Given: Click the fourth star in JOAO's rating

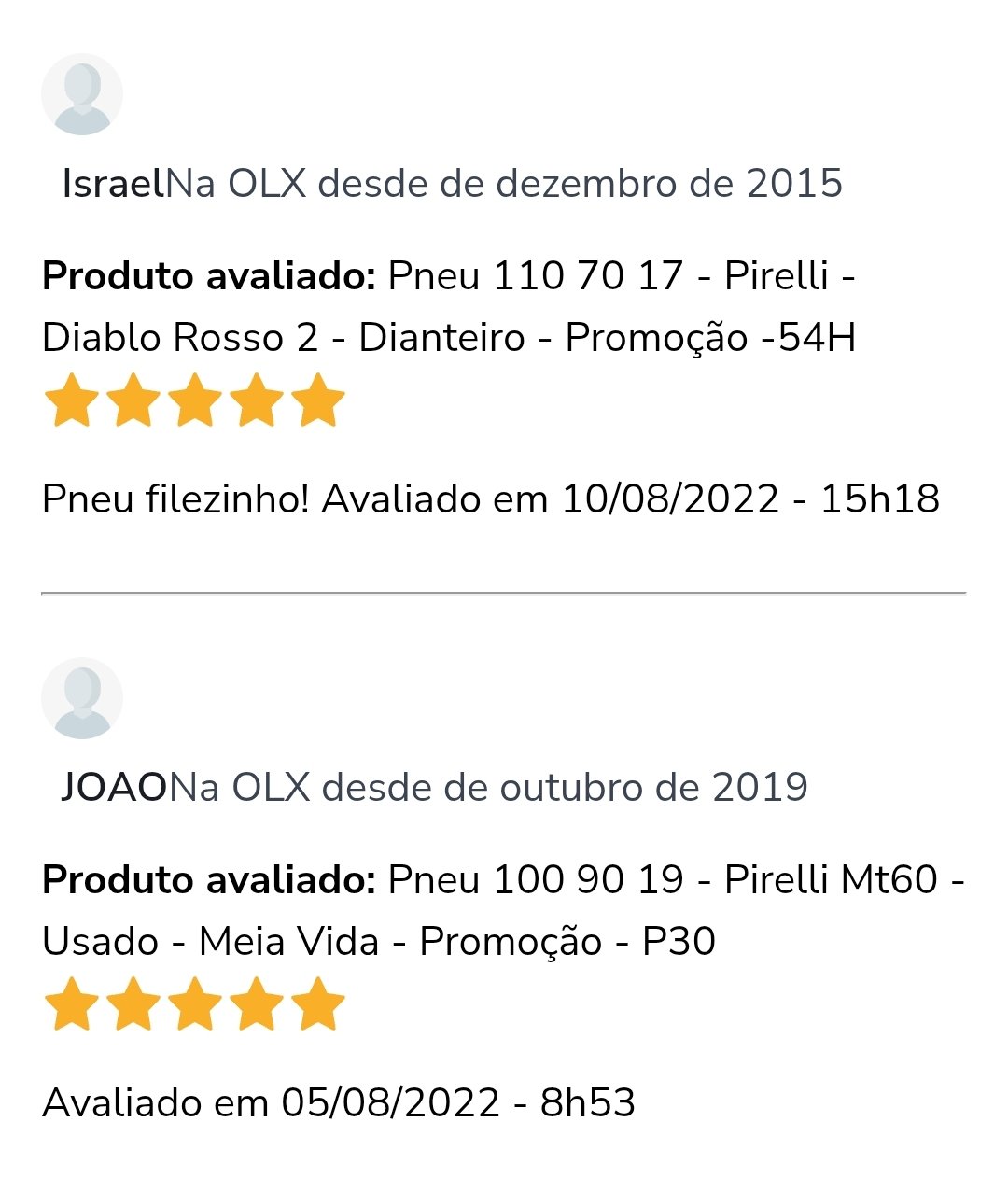Looking at the screenshot, I should pyautogui.click(x=257, y=1003).
